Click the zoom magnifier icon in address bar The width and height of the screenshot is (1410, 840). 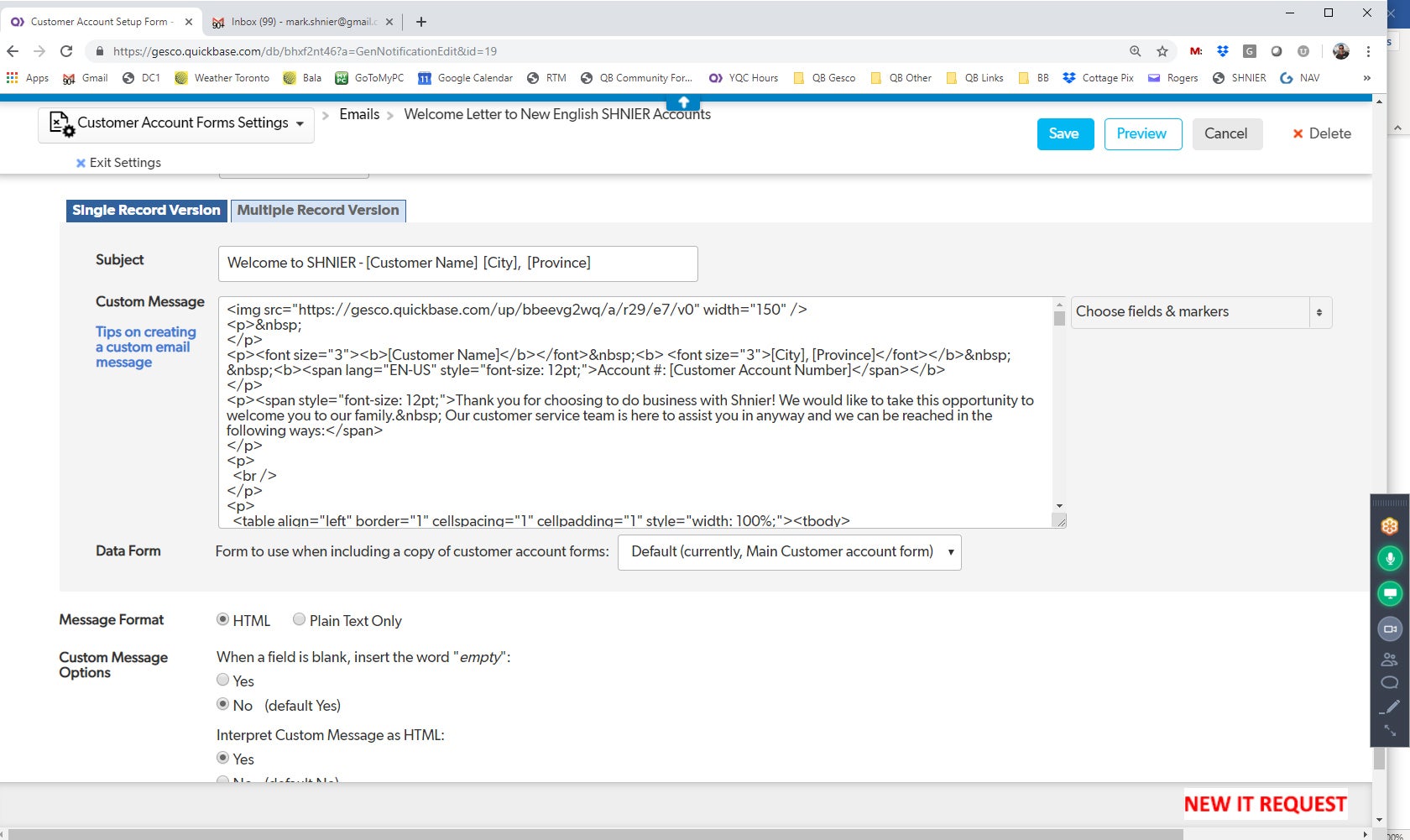tap(1136, 51)
